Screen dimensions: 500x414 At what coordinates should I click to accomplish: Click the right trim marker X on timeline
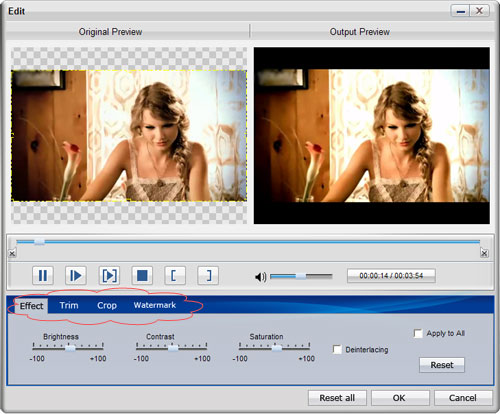pos(484,253)
